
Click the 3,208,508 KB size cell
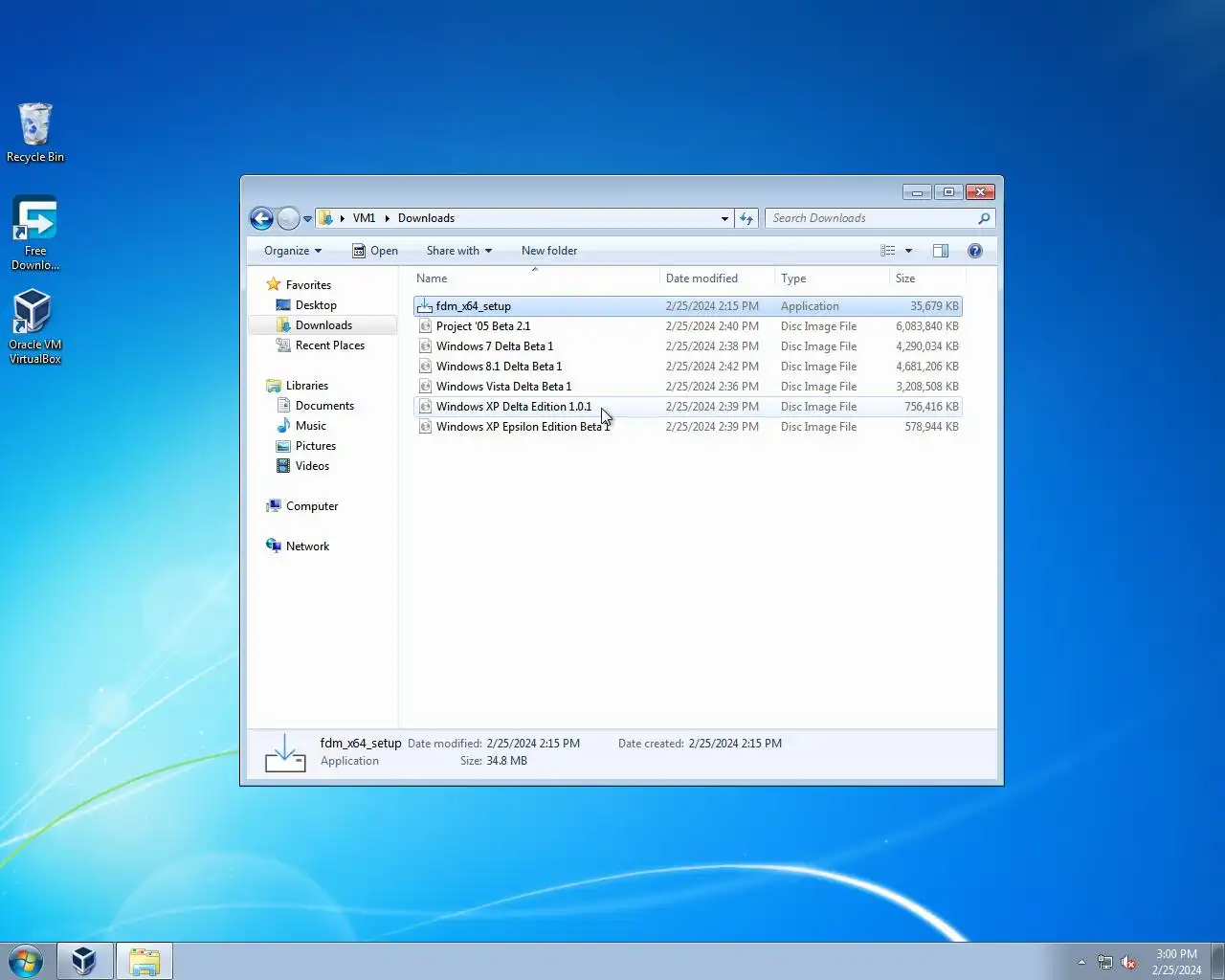tap(926, 387)
